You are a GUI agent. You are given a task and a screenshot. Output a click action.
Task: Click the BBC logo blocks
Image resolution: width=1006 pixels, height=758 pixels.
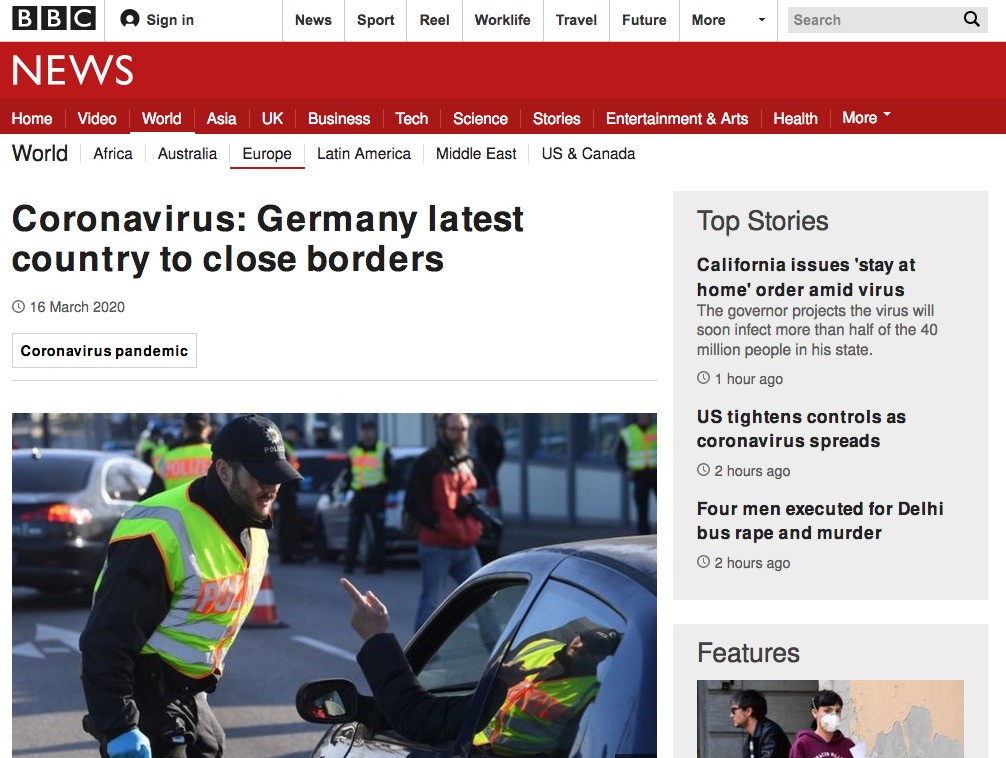pyautogui.click(x=54, y=19)
